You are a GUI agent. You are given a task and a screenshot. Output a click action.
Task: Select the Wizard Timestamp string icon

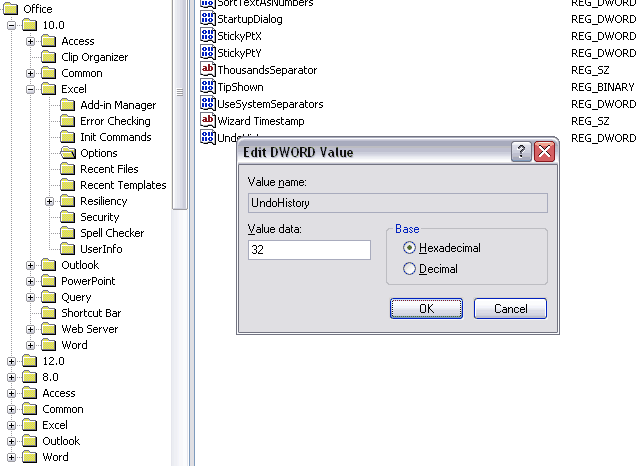[x=208, y=120]
